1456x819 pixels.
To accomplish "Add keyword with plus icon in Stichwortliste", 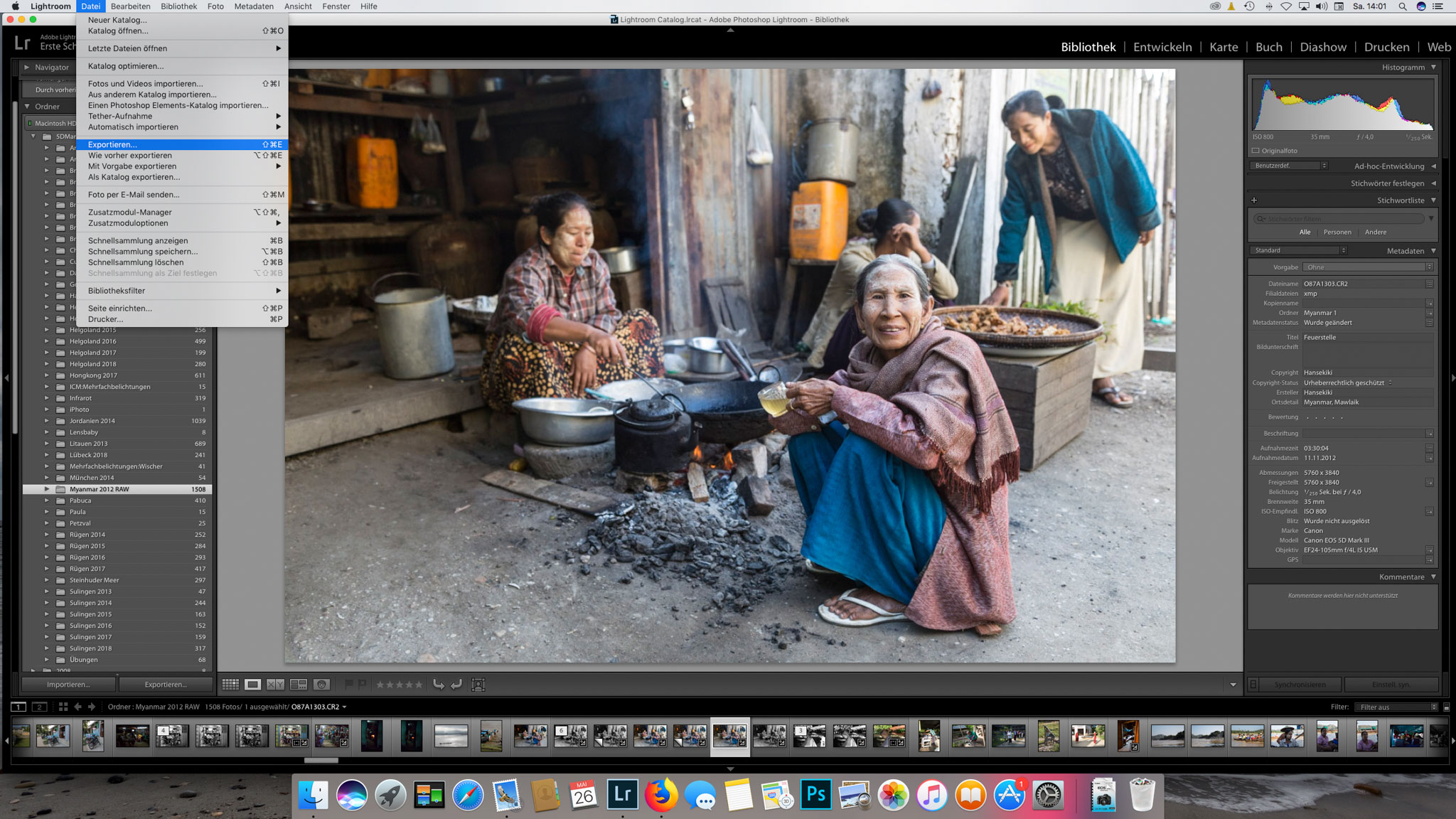I will point(1254,200).
